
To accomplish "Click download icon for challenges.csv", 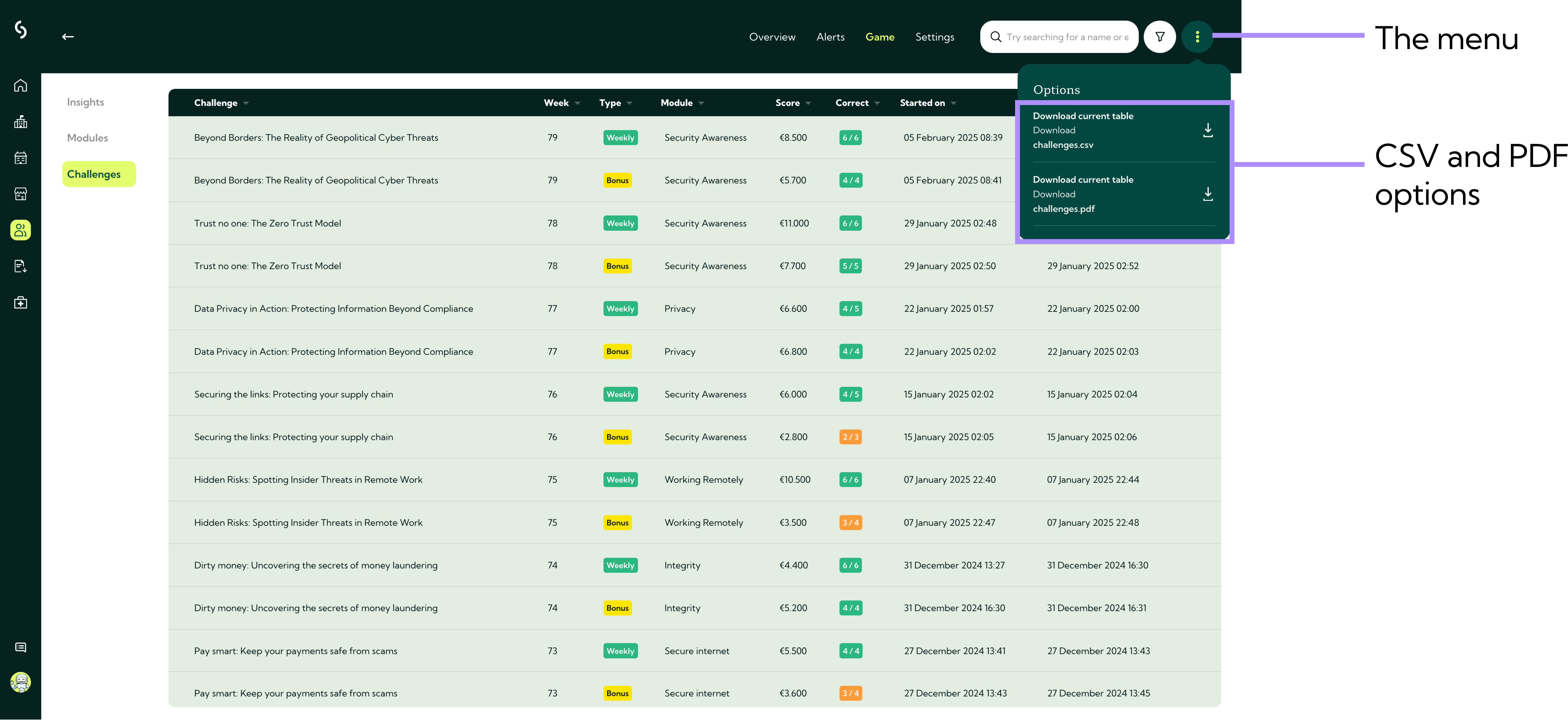I will point(1208,130).
